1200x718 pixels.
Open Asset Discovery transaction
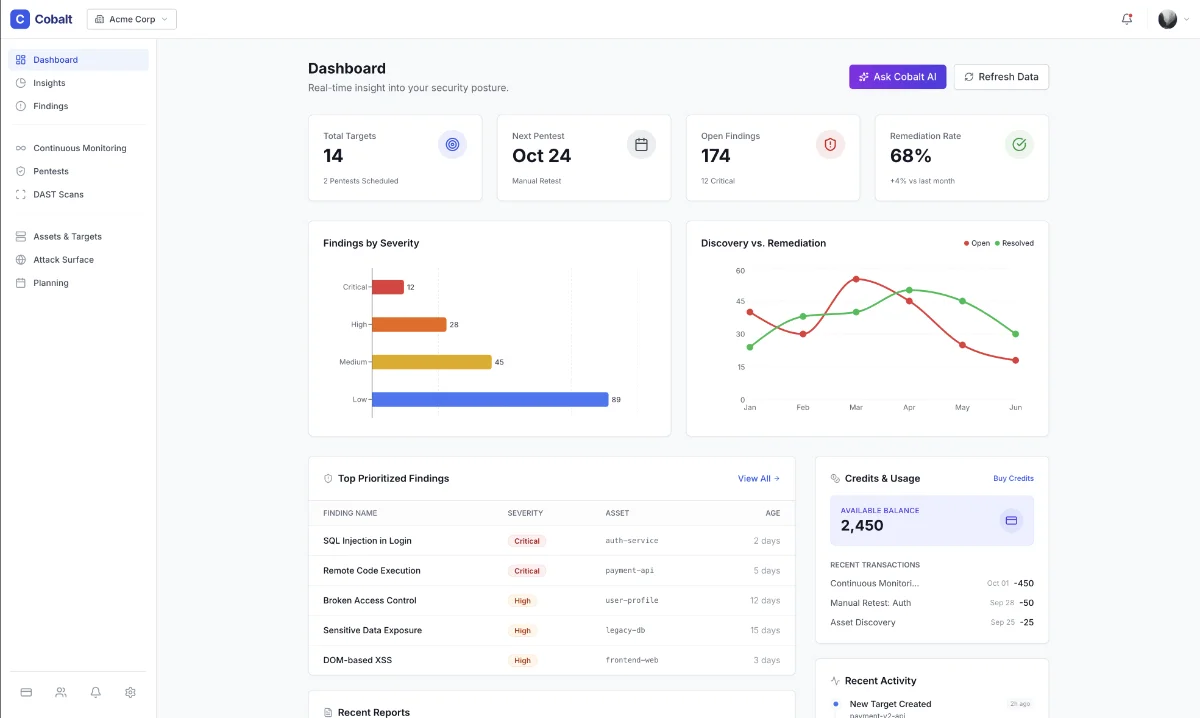(x=932, y=622)
